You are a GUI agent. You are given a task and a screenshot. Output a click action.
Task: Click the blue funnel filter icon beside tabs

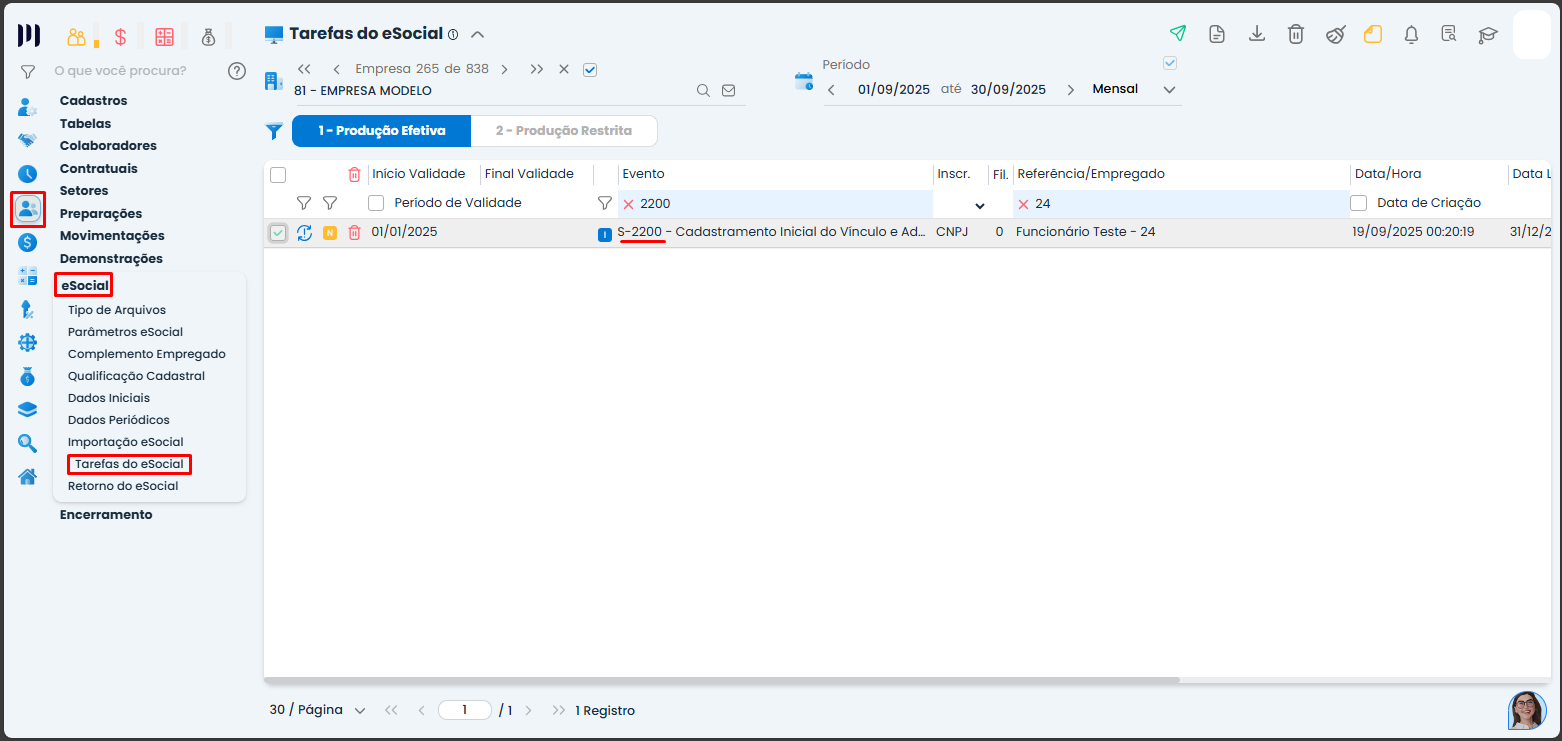pyautogui.click(x=274, y=131)
